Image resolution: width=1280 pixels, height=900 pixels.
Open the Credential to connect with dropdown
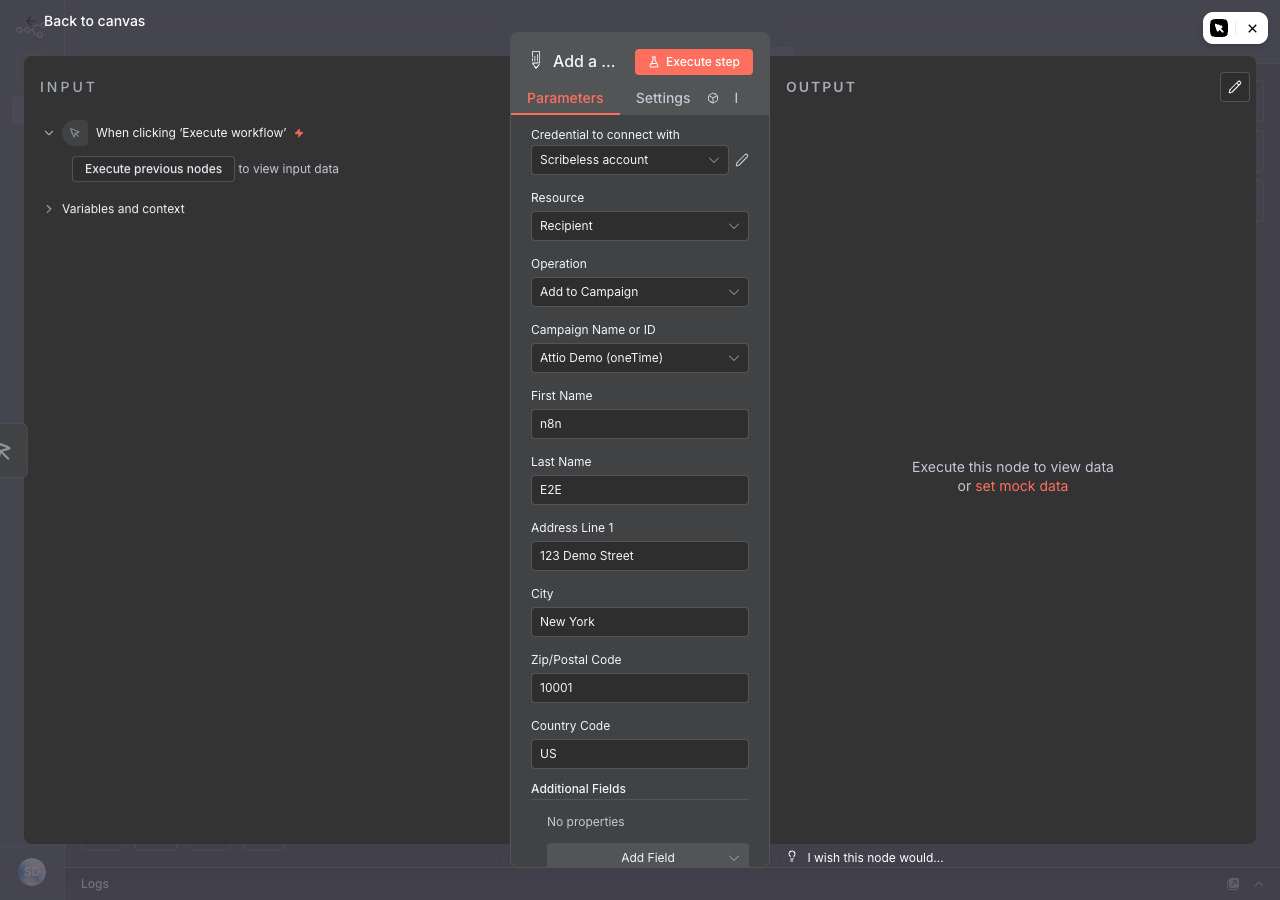630,160
